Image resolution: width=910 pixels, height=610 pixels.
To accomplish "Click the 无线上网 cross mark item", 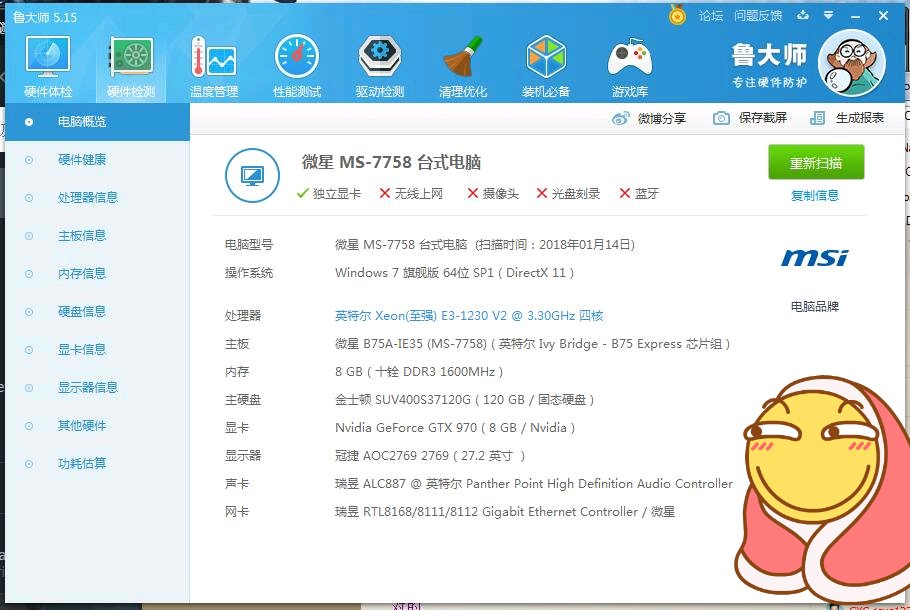I will coord(411,193).
